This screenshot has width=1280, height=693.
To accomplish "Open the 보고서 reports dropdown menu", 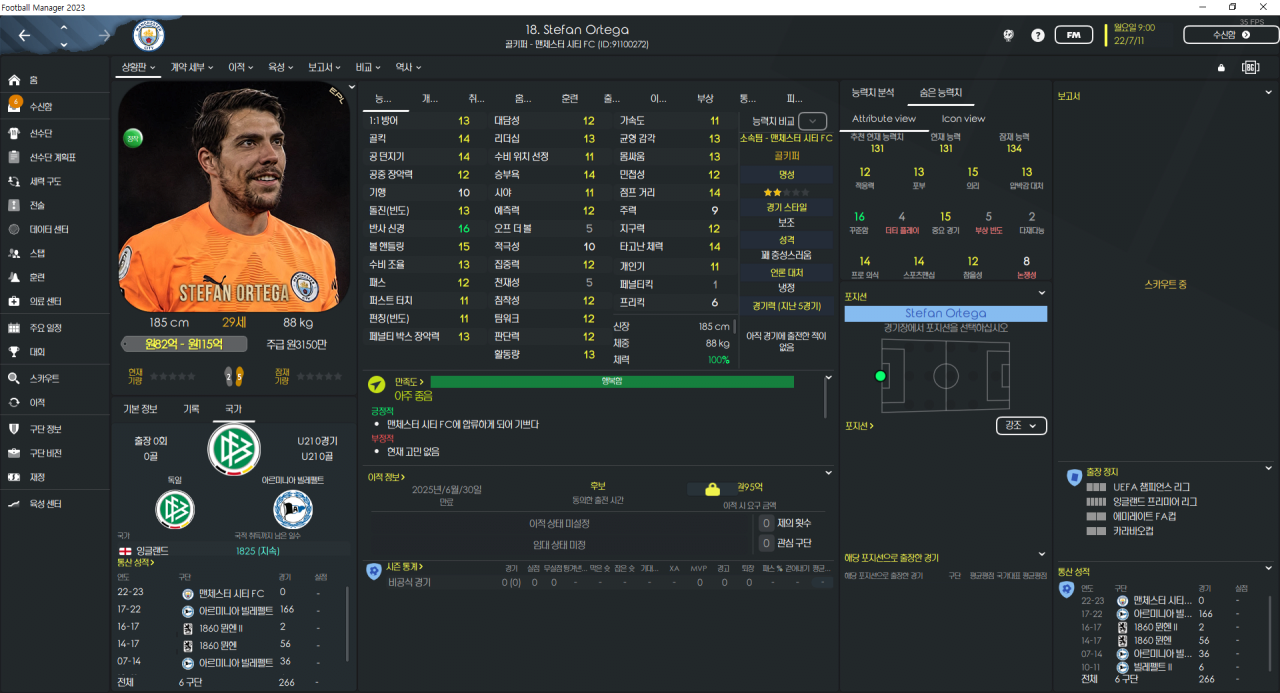I will 325,67.
